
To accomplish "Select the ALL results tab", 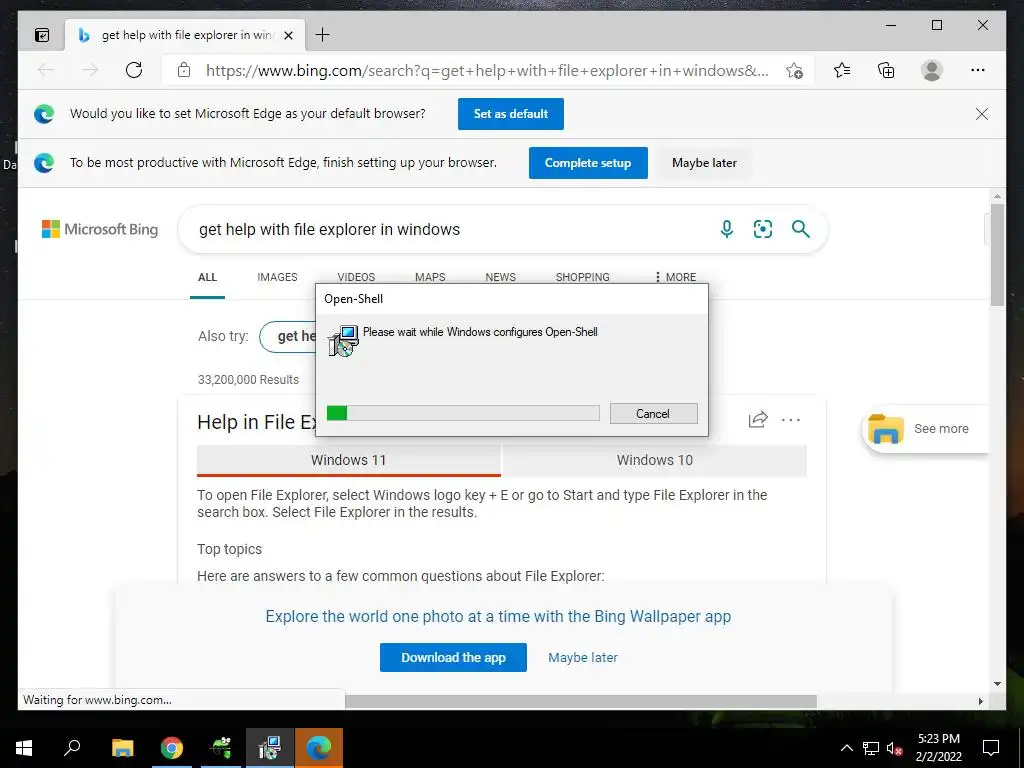I will [x=207, y=278].
